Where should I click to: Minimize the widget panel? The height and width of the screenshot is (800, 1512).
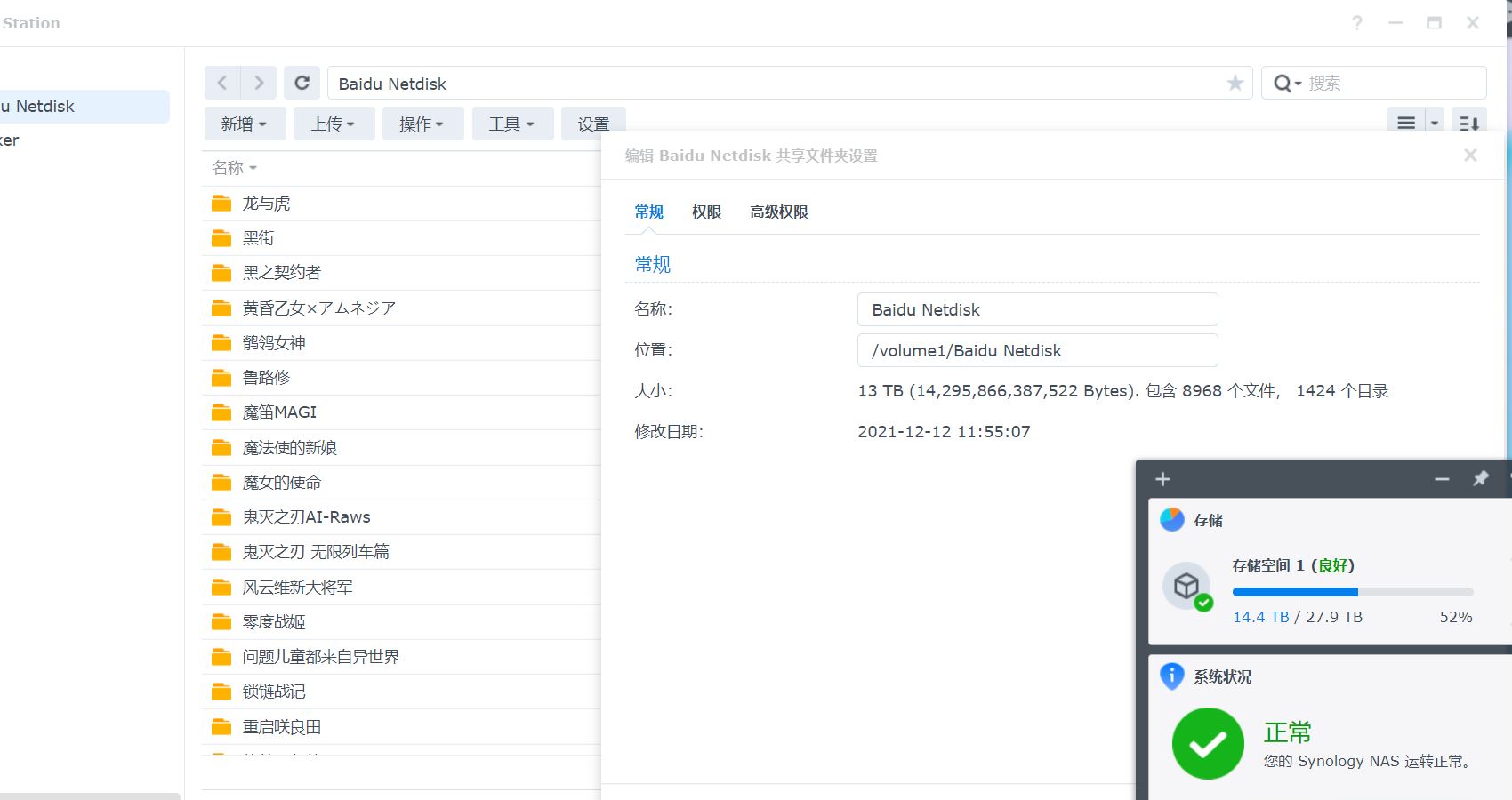[x=1442, y=479]
